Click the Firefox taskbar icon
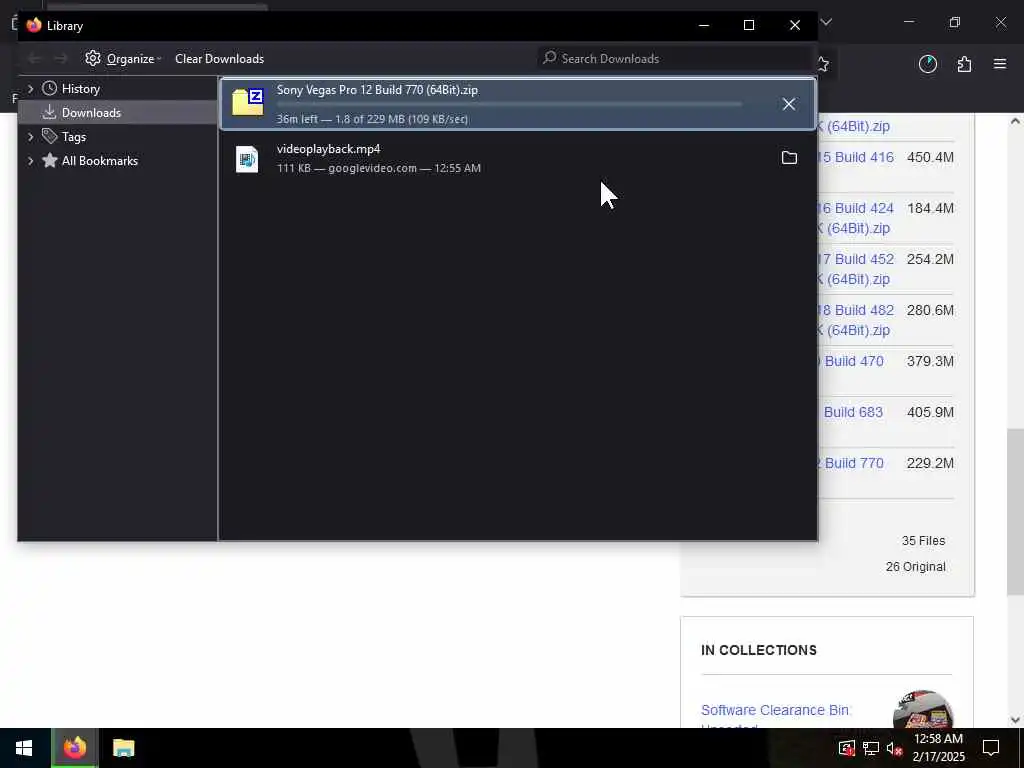 74,748
